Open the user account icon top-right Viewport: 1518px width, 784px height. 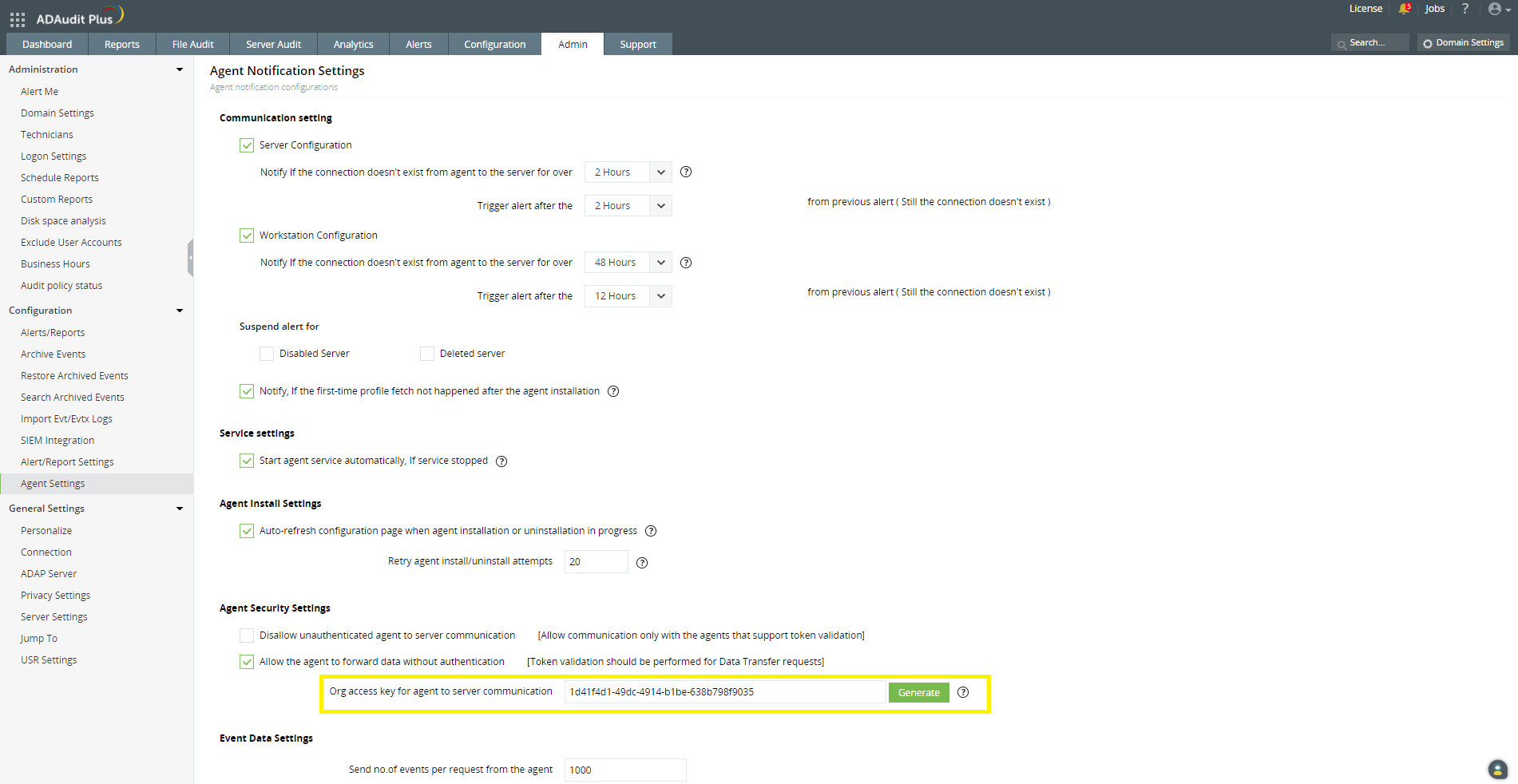tap(1494, 9)
